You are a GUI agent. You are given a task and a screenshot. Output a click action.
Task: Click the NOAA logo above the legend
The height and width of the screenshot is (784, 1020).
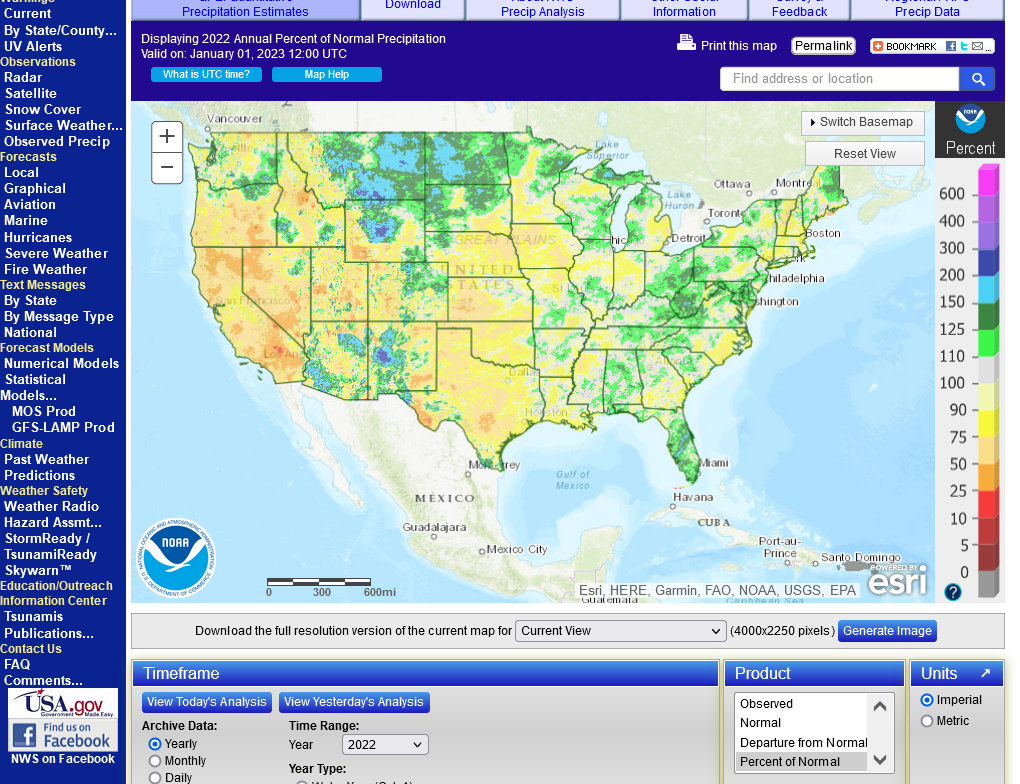[x=970, y=118]
